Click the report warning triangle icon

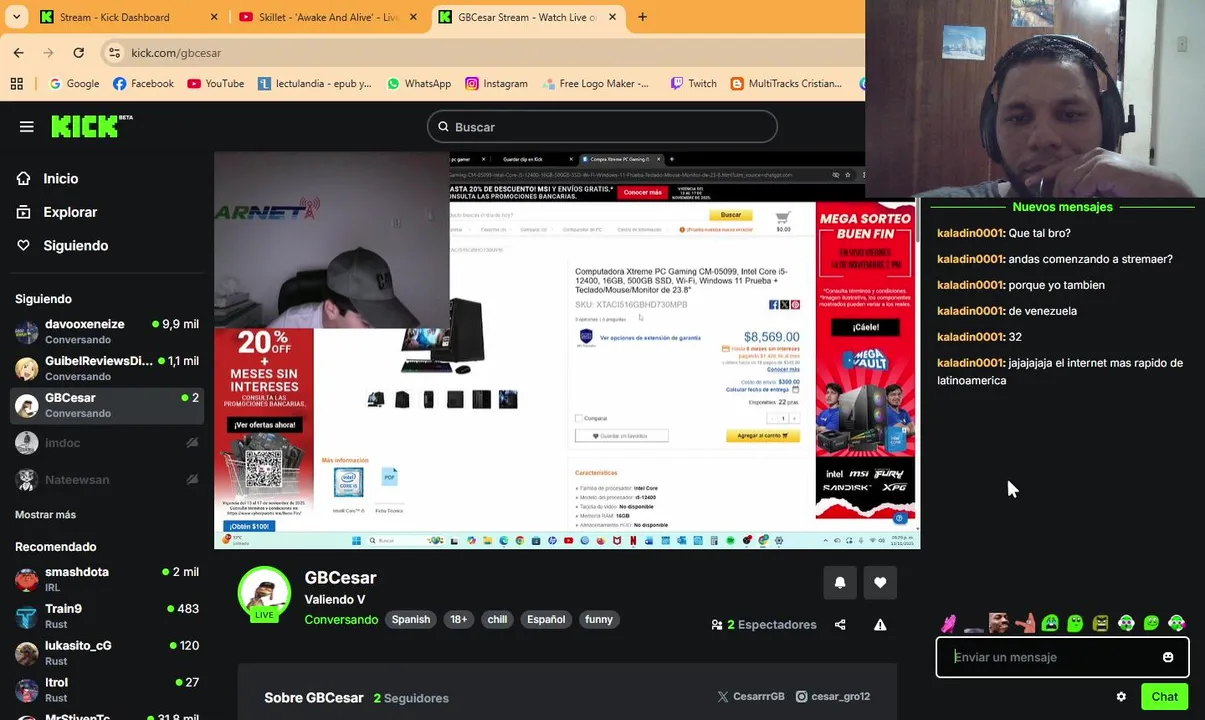880,625
